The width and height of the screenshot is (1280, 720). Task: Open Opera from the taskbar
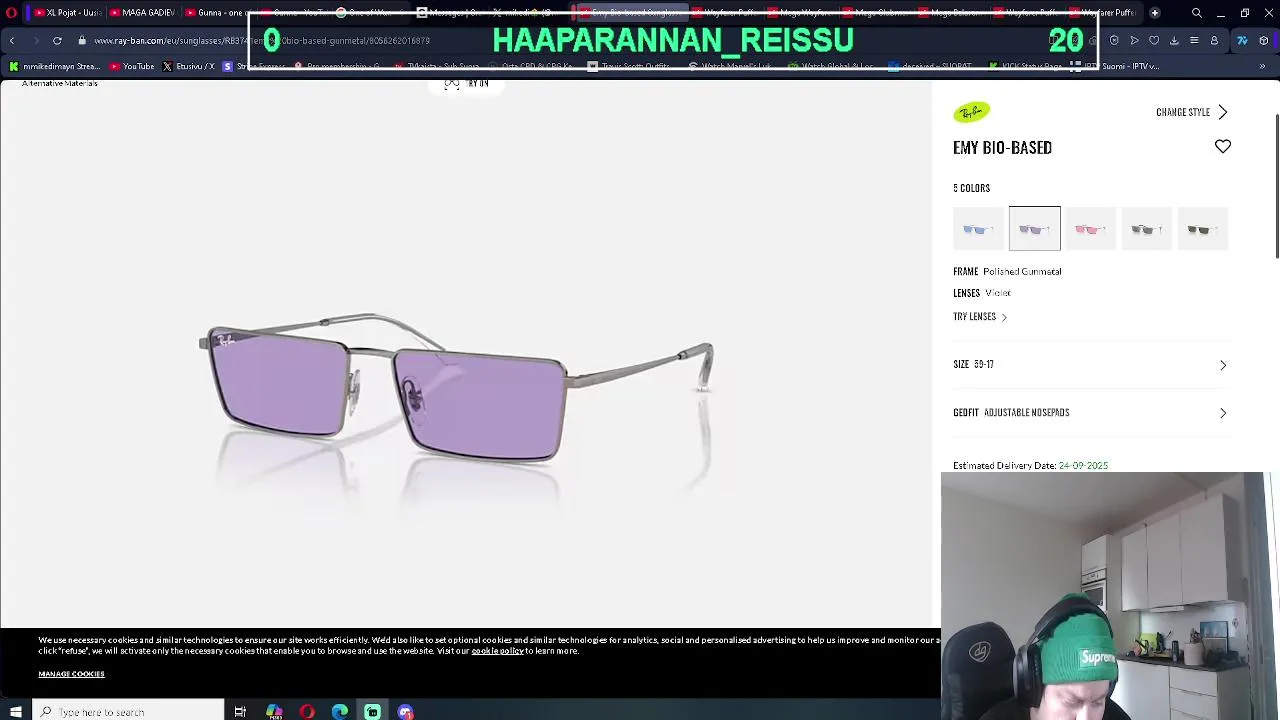point(307,712)
